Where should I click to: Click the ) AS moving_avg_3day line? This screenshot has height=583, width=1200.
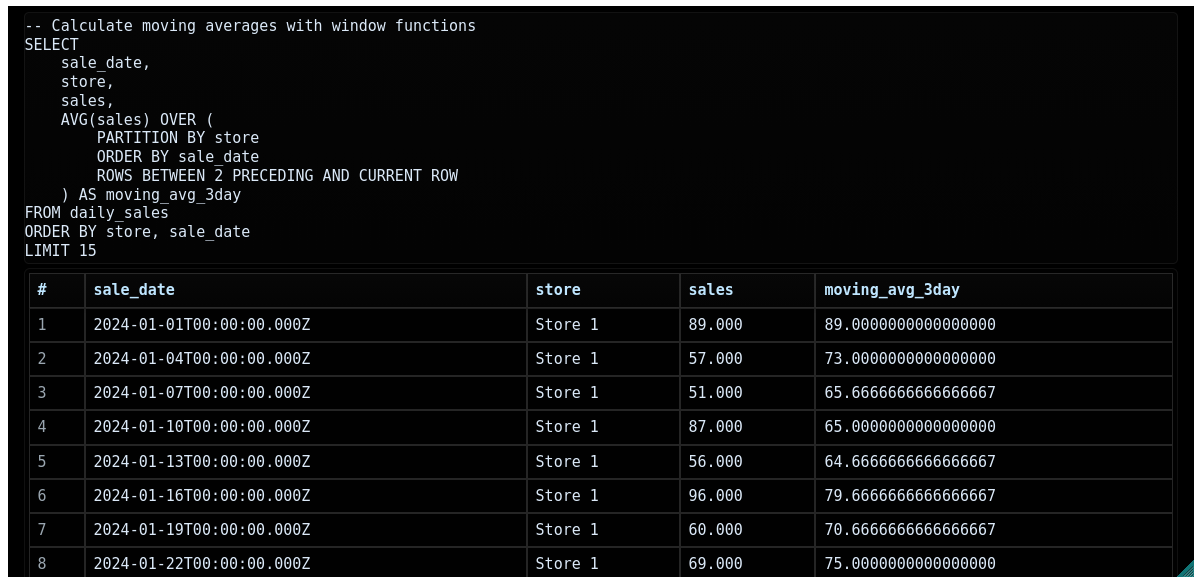(x=151, y=195)
